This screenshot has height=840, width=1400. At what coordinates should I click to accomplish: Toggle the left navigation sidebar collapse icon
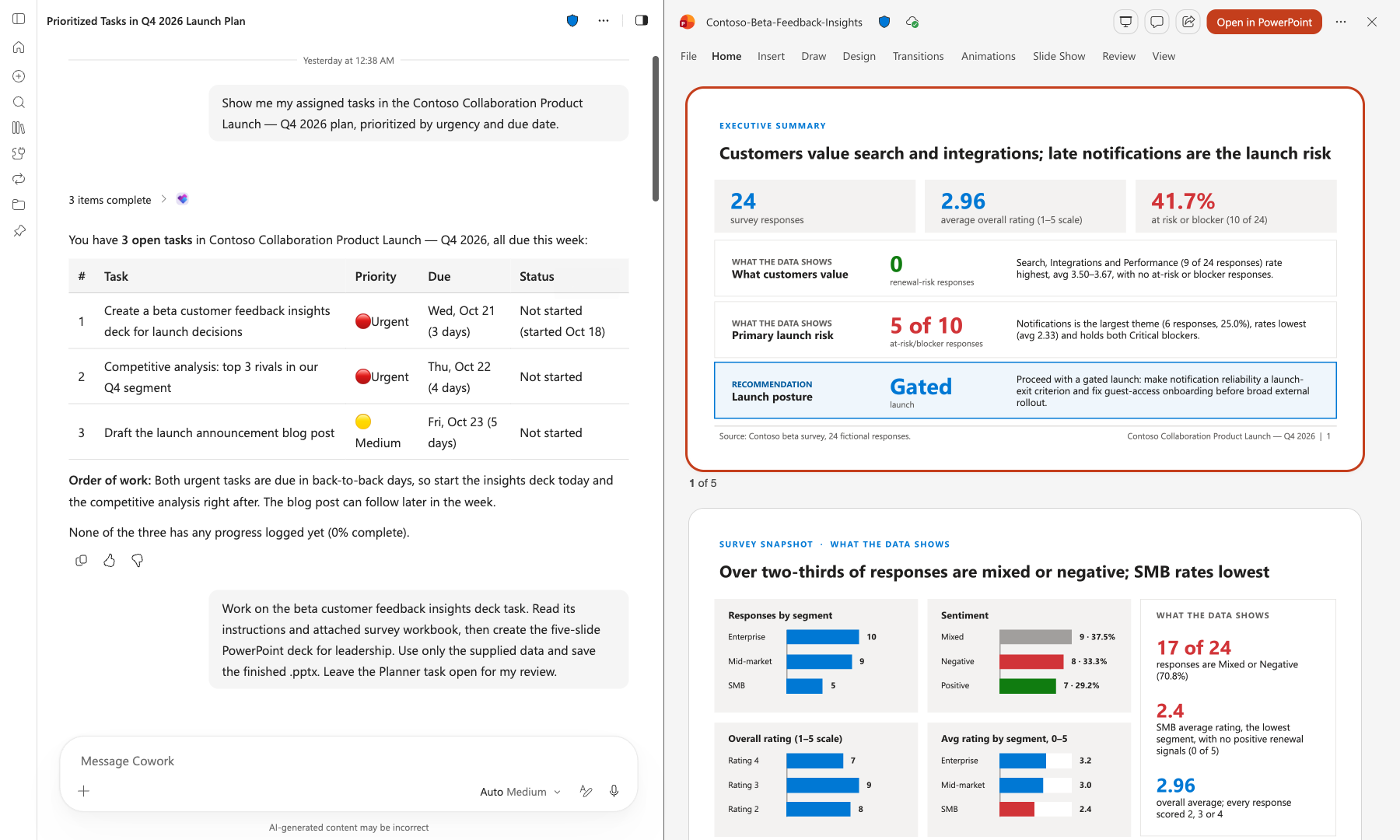pyautogui.click(x=19, y=19)
